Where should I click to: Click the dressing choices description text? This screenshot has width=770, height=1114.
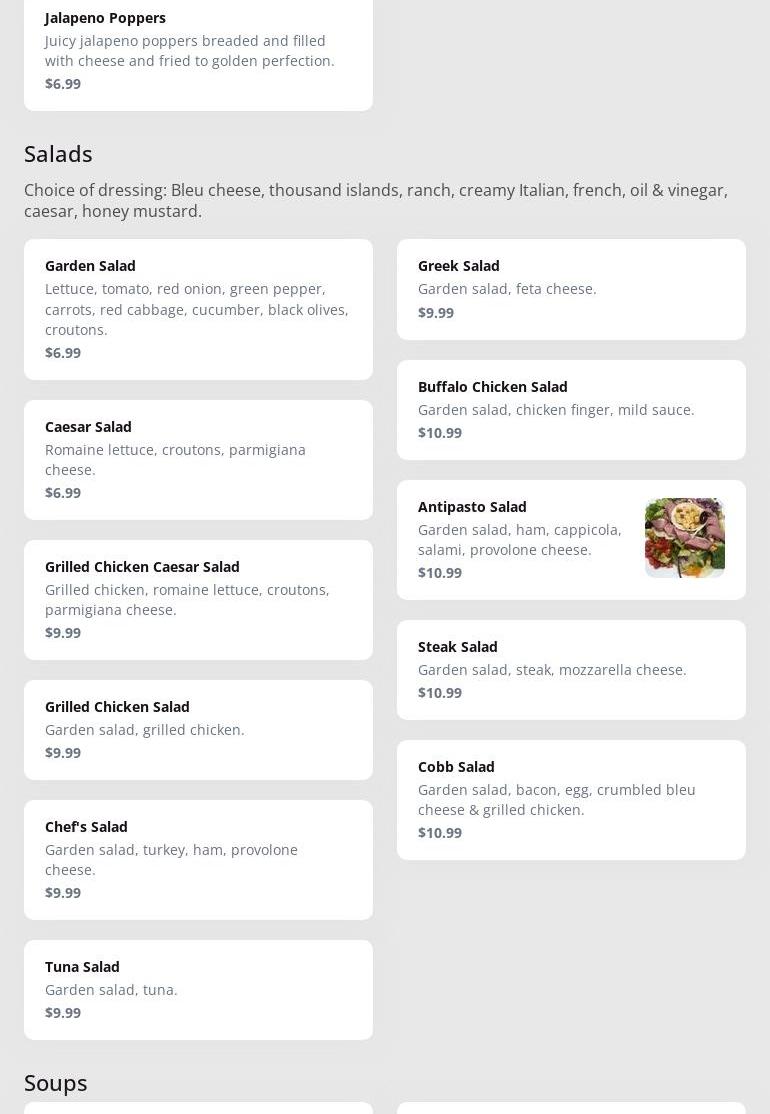click(x=375, y=200)
